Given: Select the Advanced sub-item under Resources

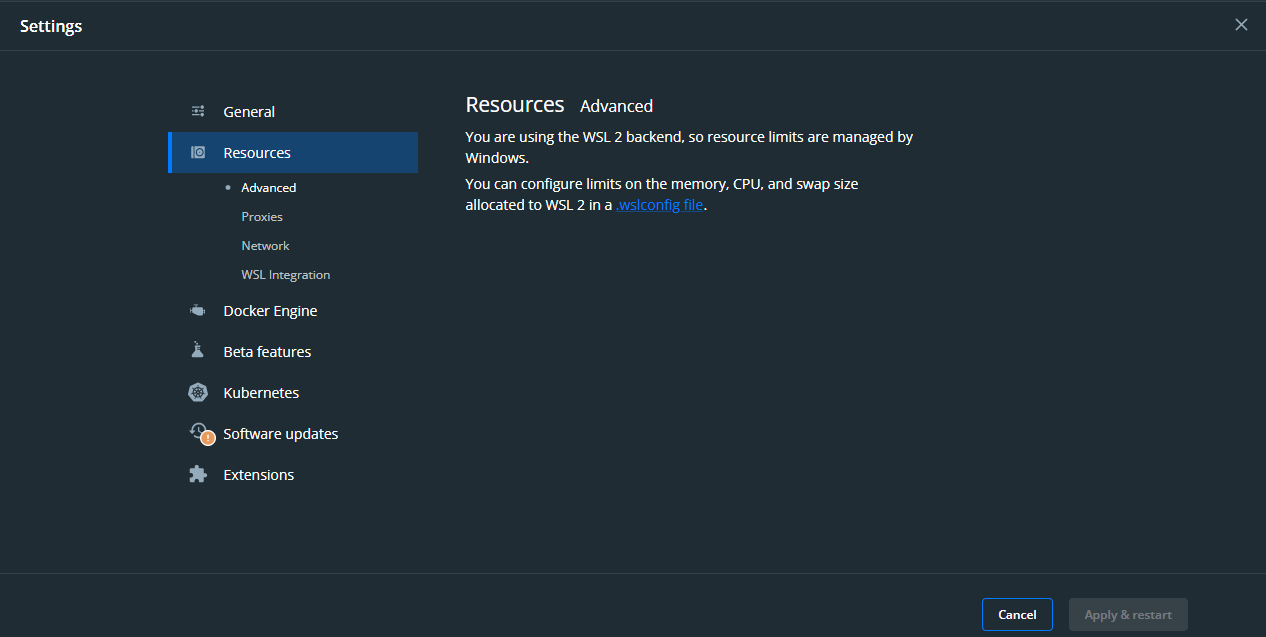Looking at the screenshot, I should (x=269, y=188).
